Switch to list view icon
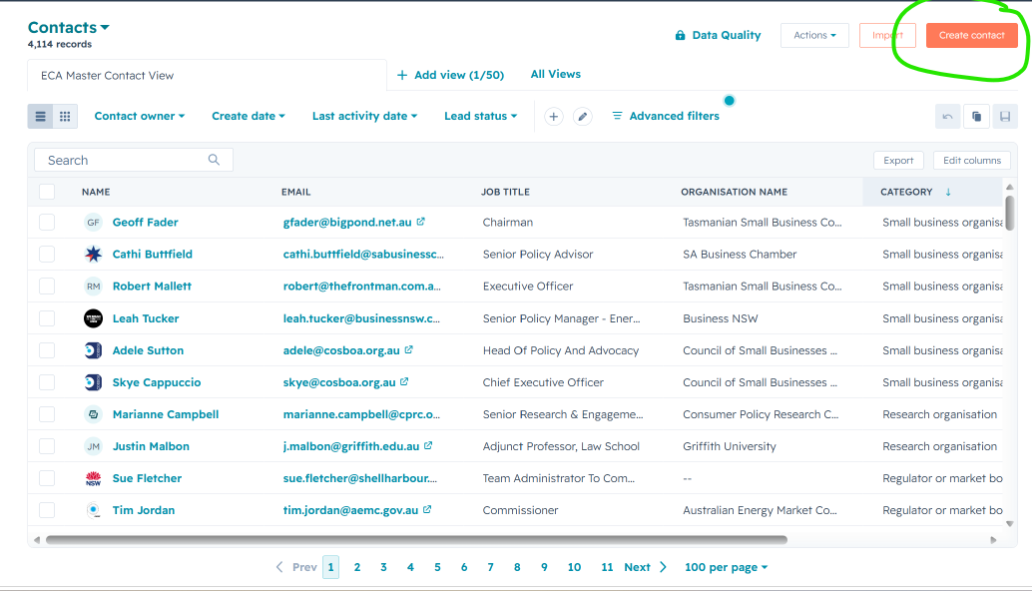 tap(40, 116)
